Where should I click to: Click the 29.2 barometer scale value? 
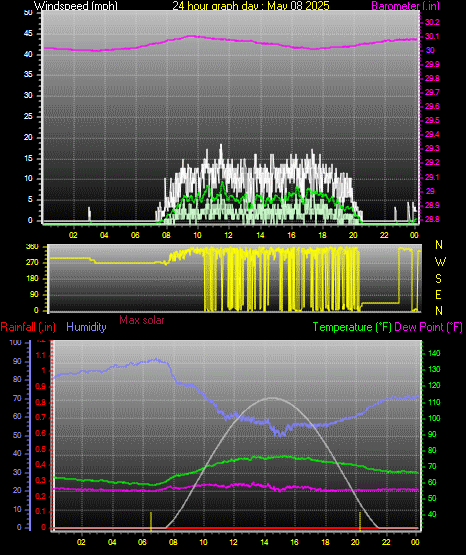pyautogui.click(x=432, y=162)
